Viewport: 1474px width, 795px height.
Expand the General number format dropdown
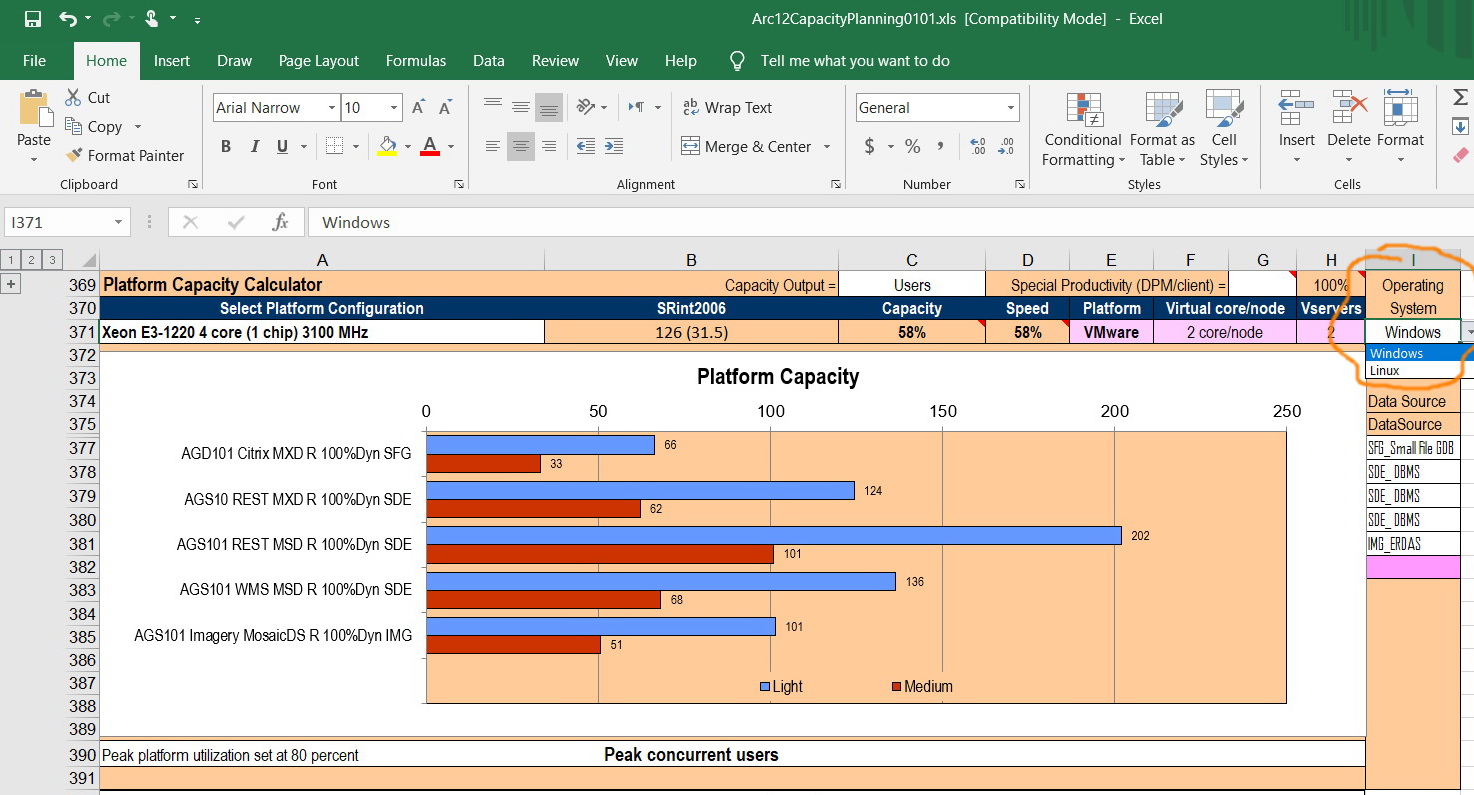[1010, 108]
